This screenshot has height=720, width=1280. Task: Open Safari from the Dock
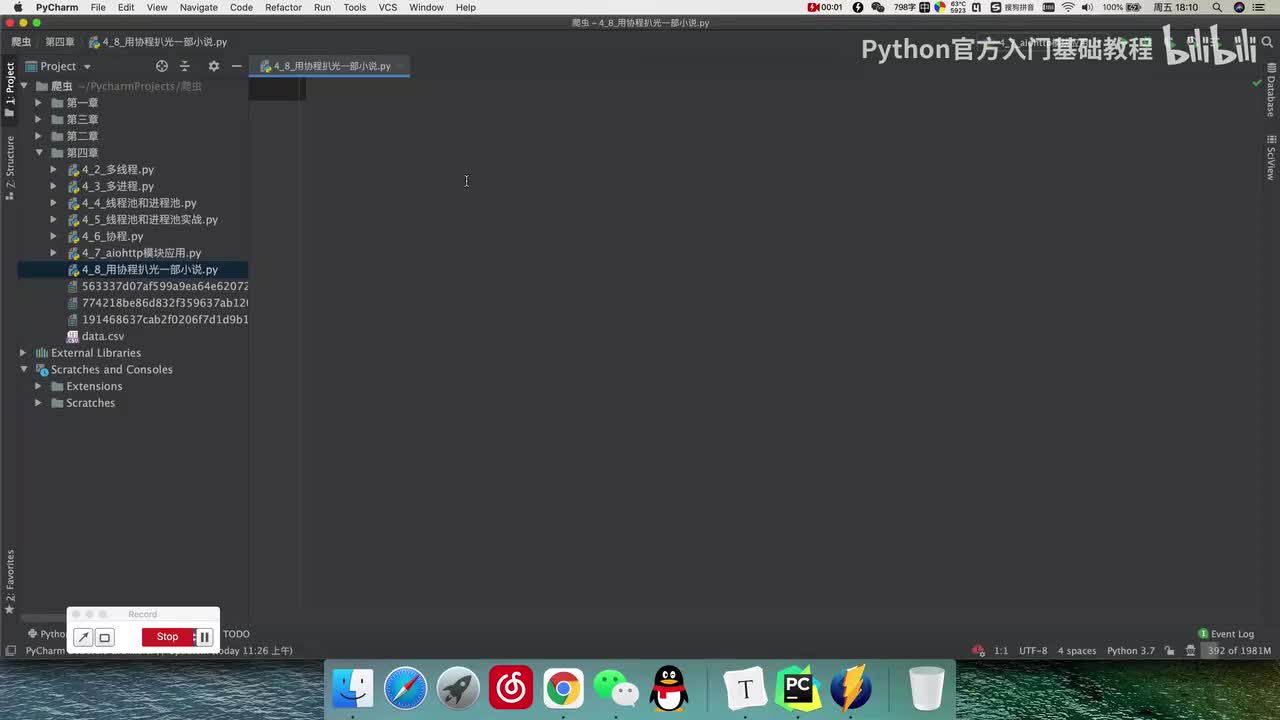tap(406, 689)
